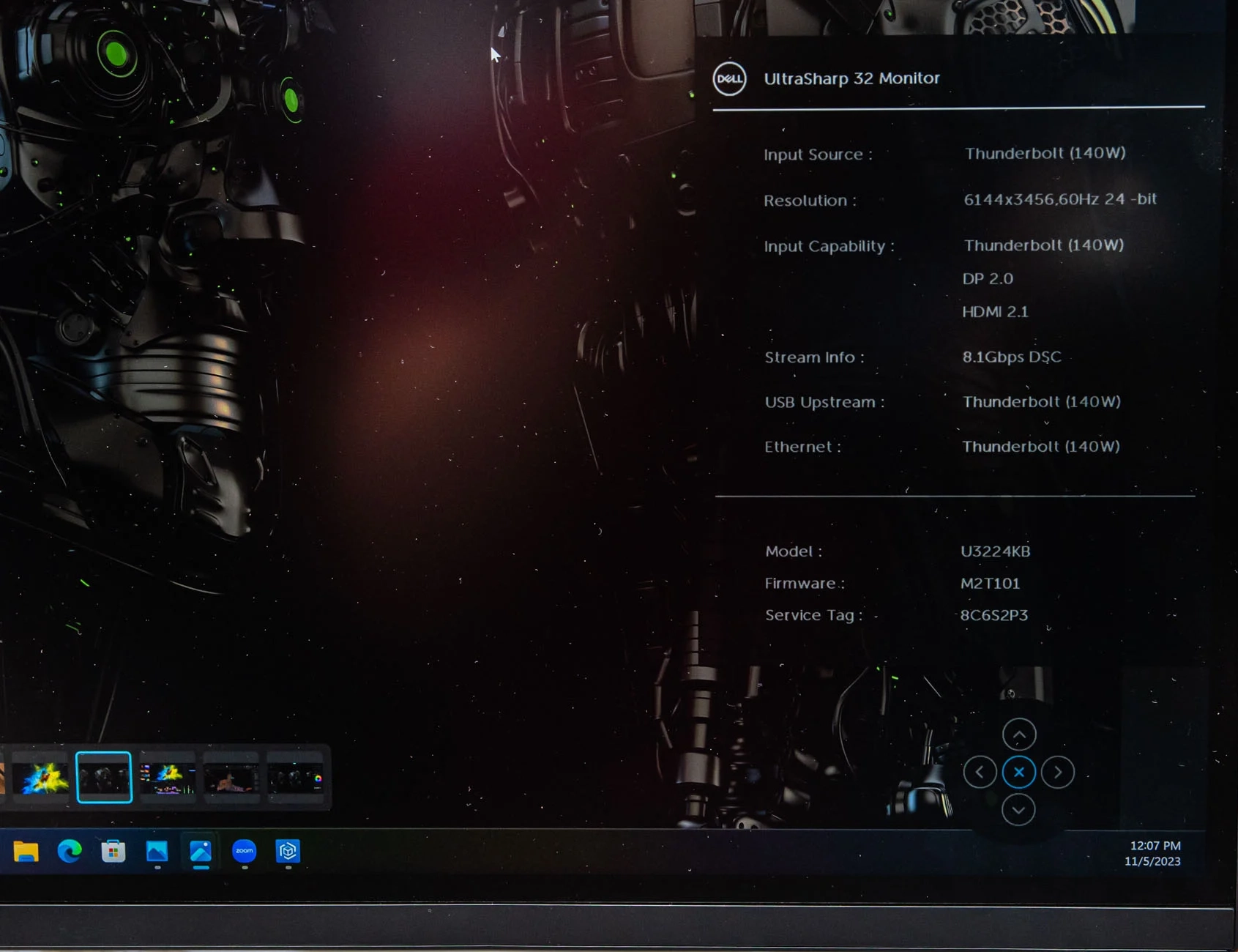Click the Input Source value 'Thunderbolt (140W)'
Screen dimensions: 1238x952
pyautogui.click(x=1045, y=153)
